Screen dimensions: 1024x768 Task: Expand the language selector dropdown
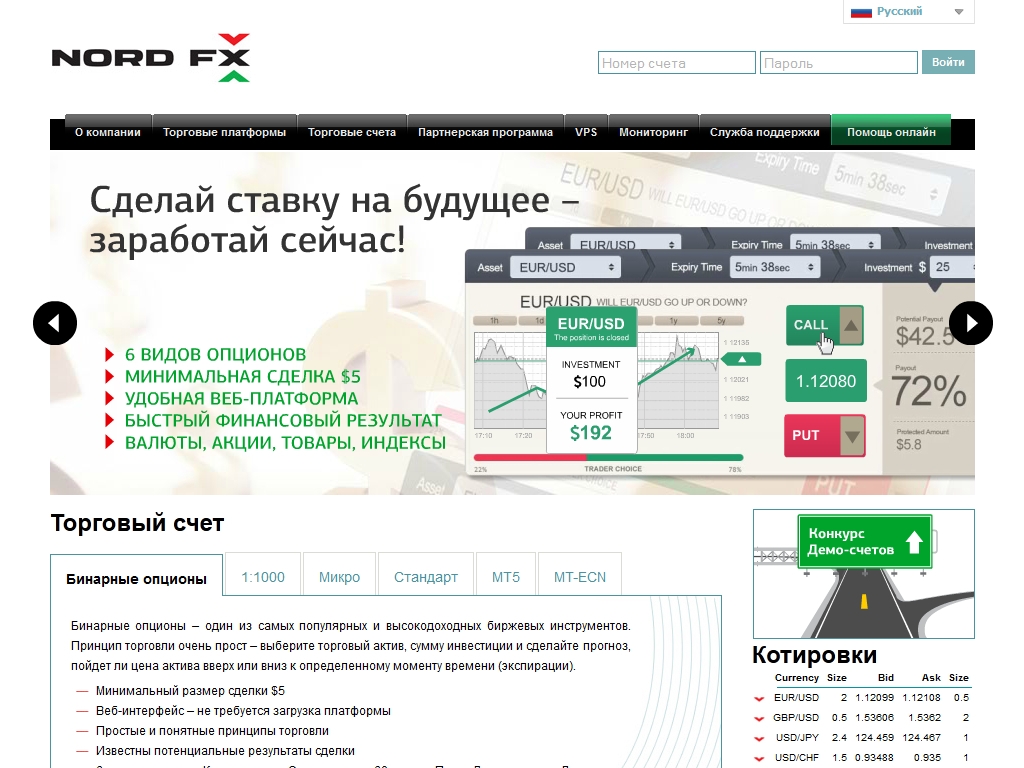(x=958, y=12)
